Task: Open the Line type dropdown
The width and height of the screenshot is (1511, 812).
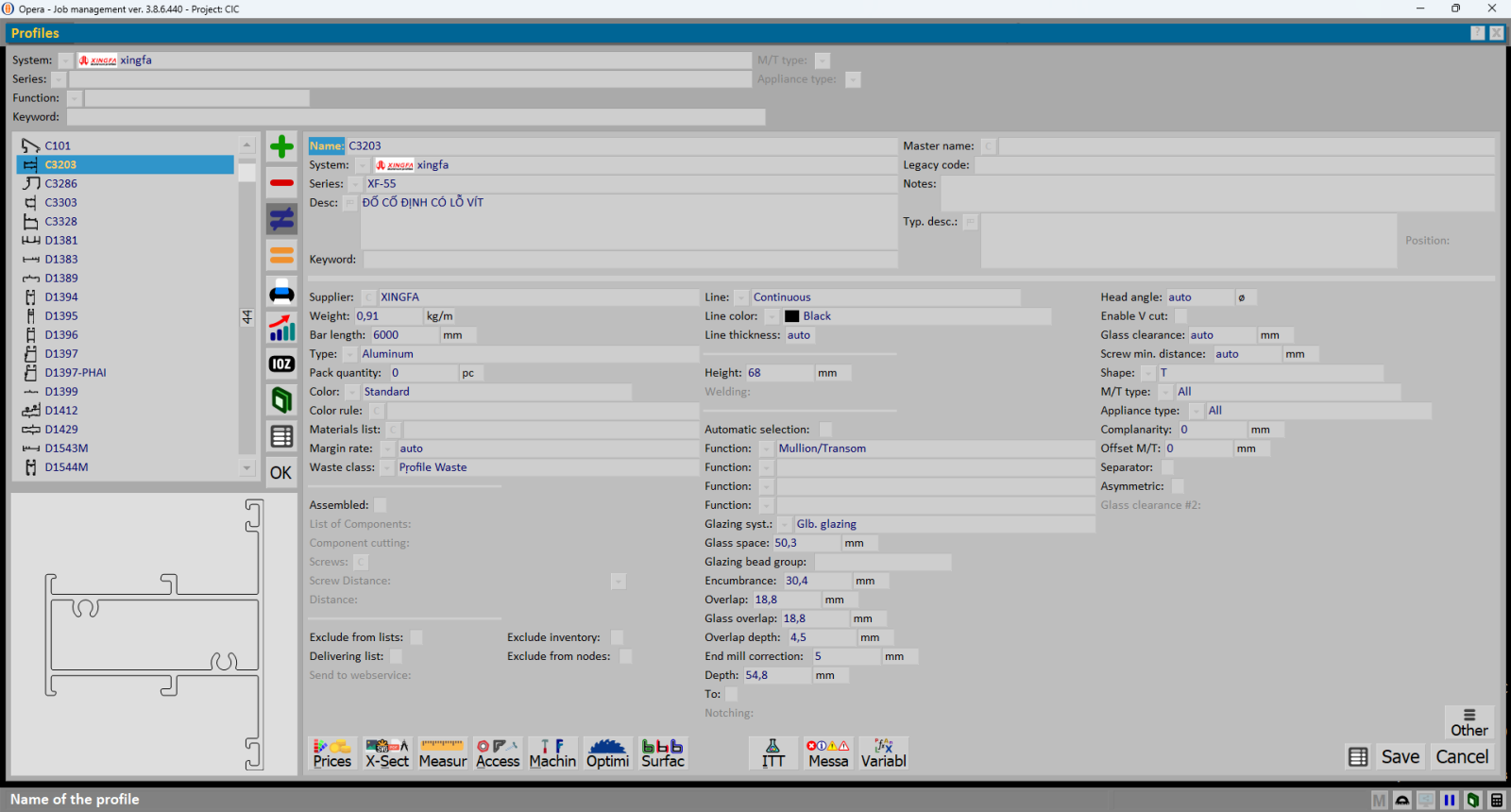Action: [741, 297]
